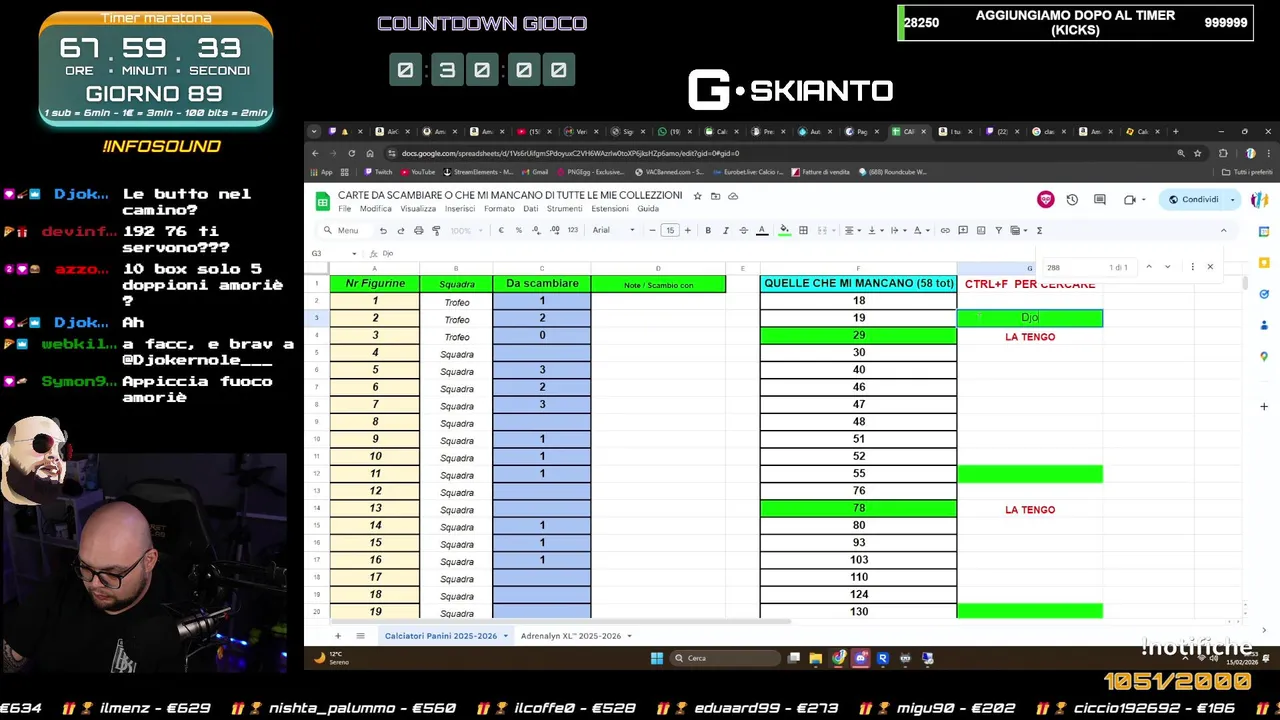Show all sheets list icon

coord(360,636)
